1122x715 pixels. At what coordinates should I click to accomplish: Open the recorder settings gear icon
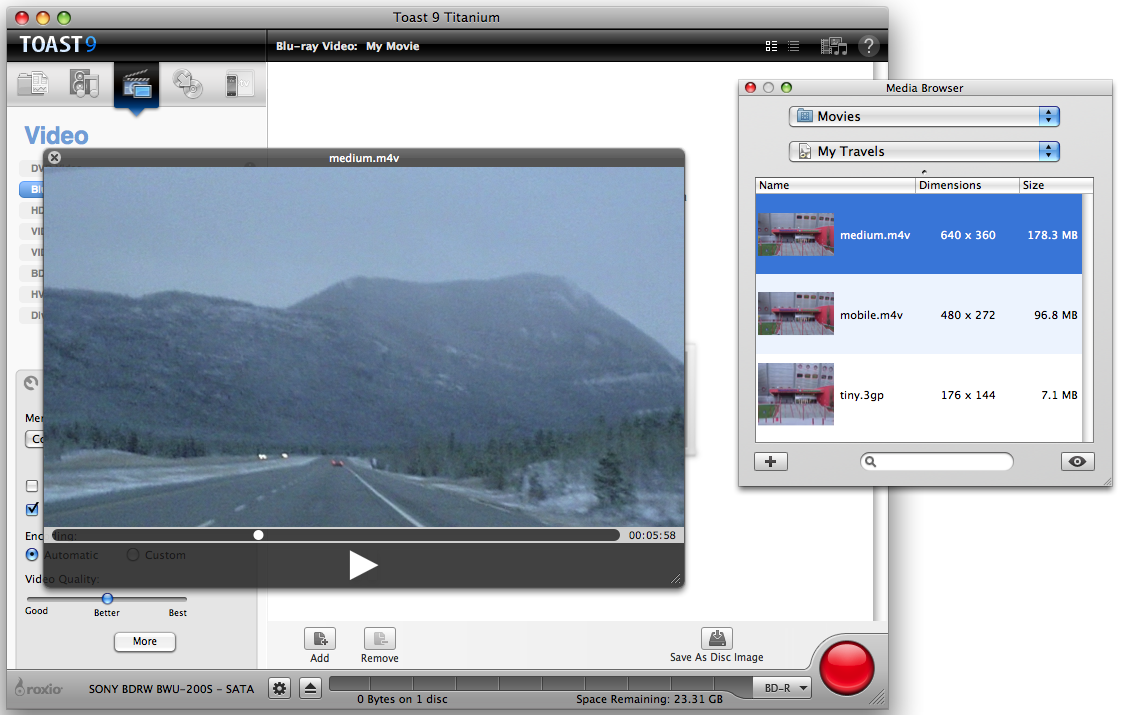tap(279, 689)
